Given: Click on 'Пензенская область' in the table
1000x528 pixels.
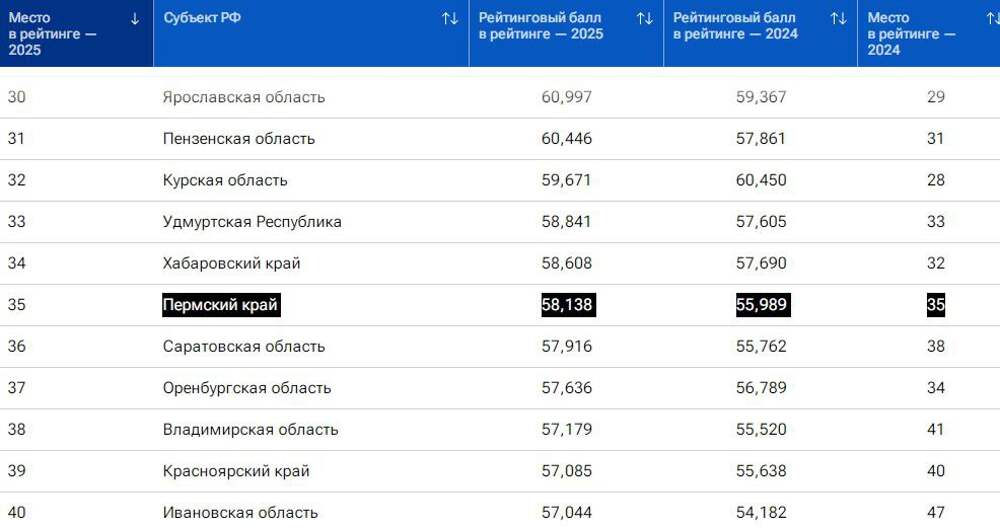Looking at the screenshot, I should [238, 139].
